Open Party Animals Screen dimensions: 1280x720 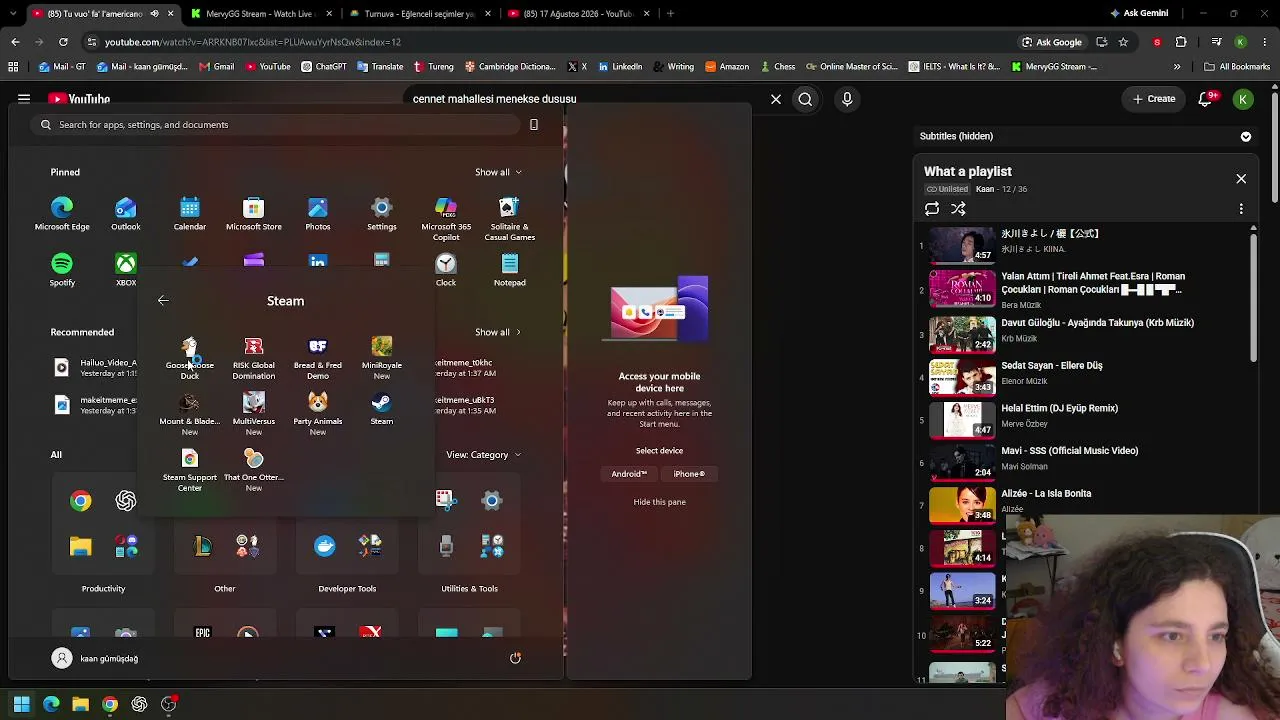tap(317, 413)
